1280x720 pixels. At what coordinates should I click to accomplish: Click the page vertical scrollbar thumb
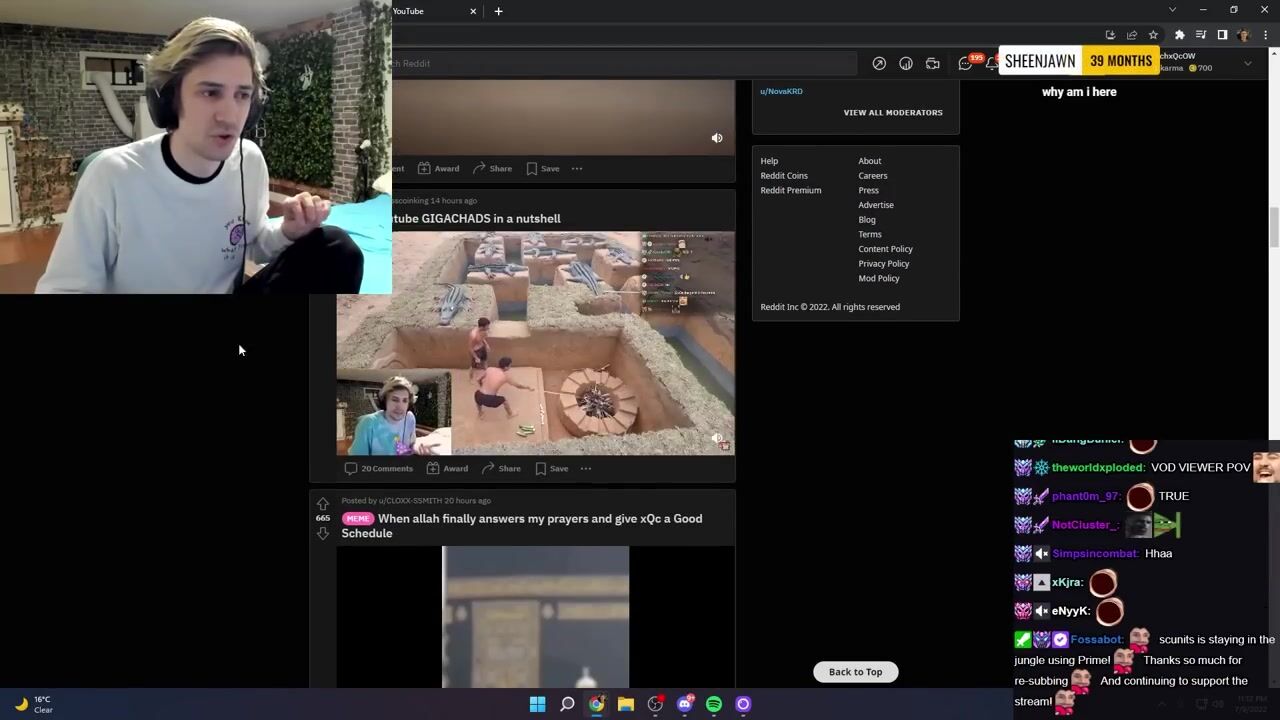pos(1274,227)
